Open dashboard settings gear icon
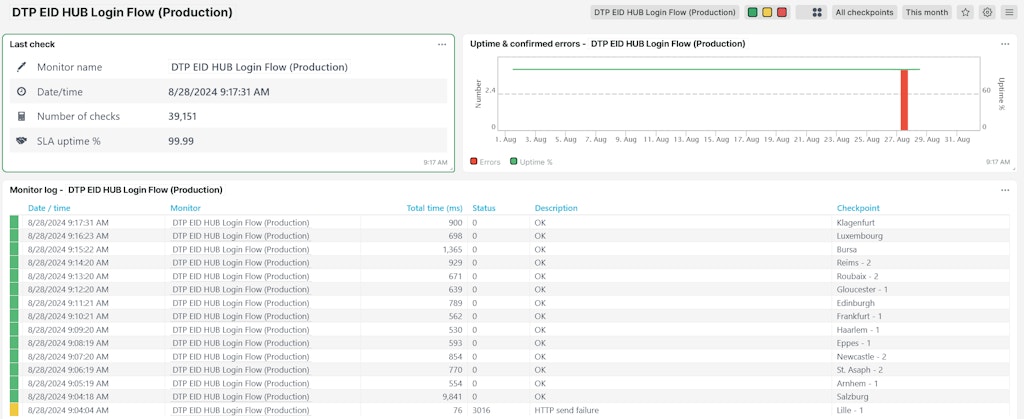 987,13
